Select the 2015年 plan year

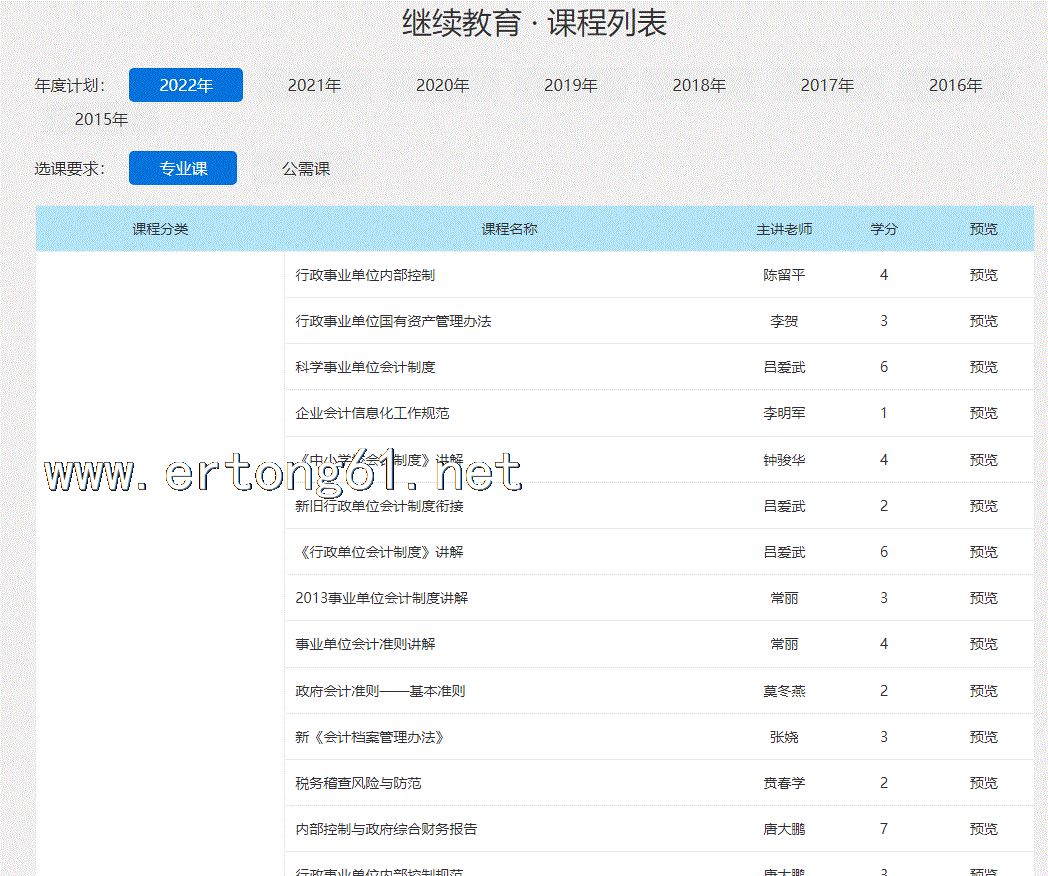point(101,120)
